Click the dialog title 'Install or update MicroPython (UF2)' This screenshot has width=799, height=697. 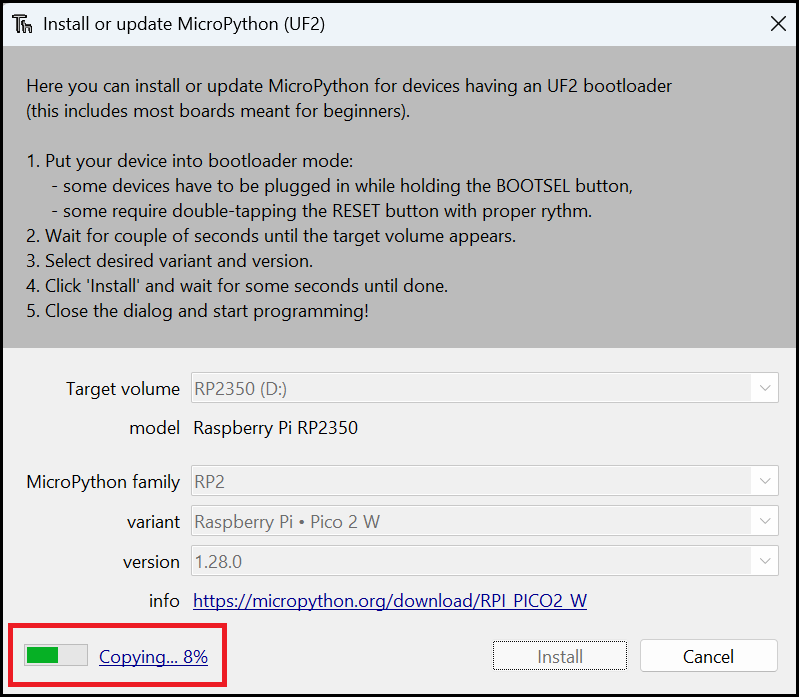click(x=184, y=24)
